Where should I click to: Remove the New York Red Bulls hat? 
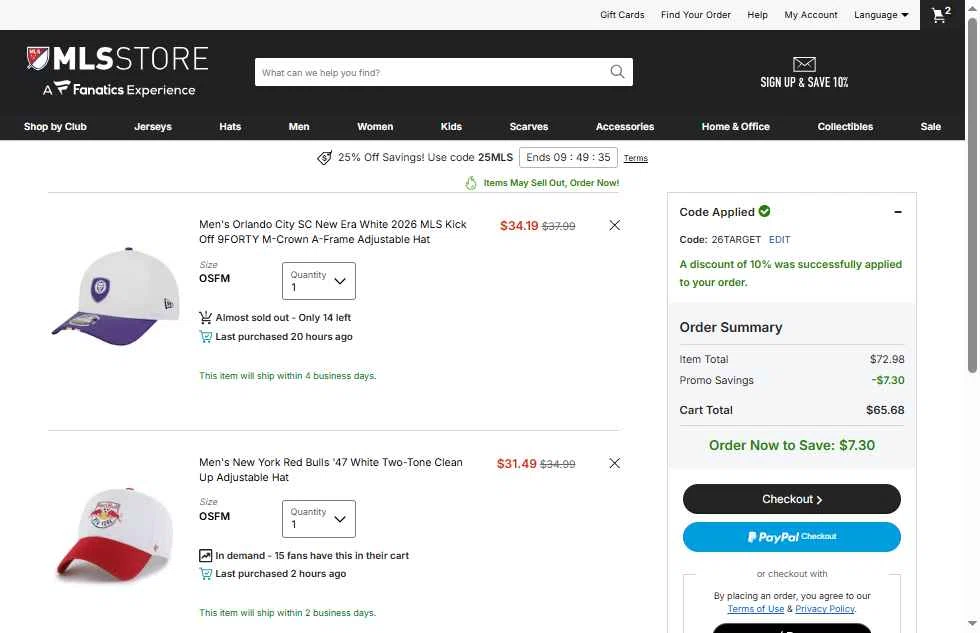point(614,463)
